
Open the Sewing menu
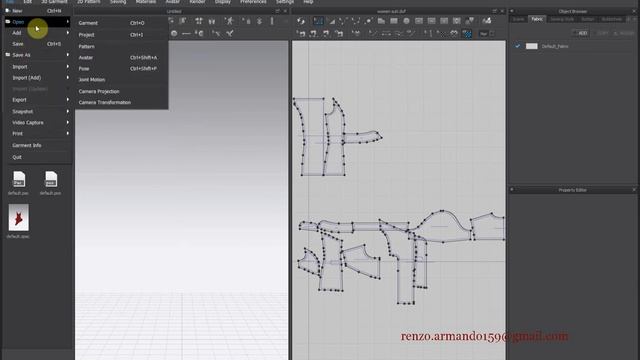(x=118, y=2)
